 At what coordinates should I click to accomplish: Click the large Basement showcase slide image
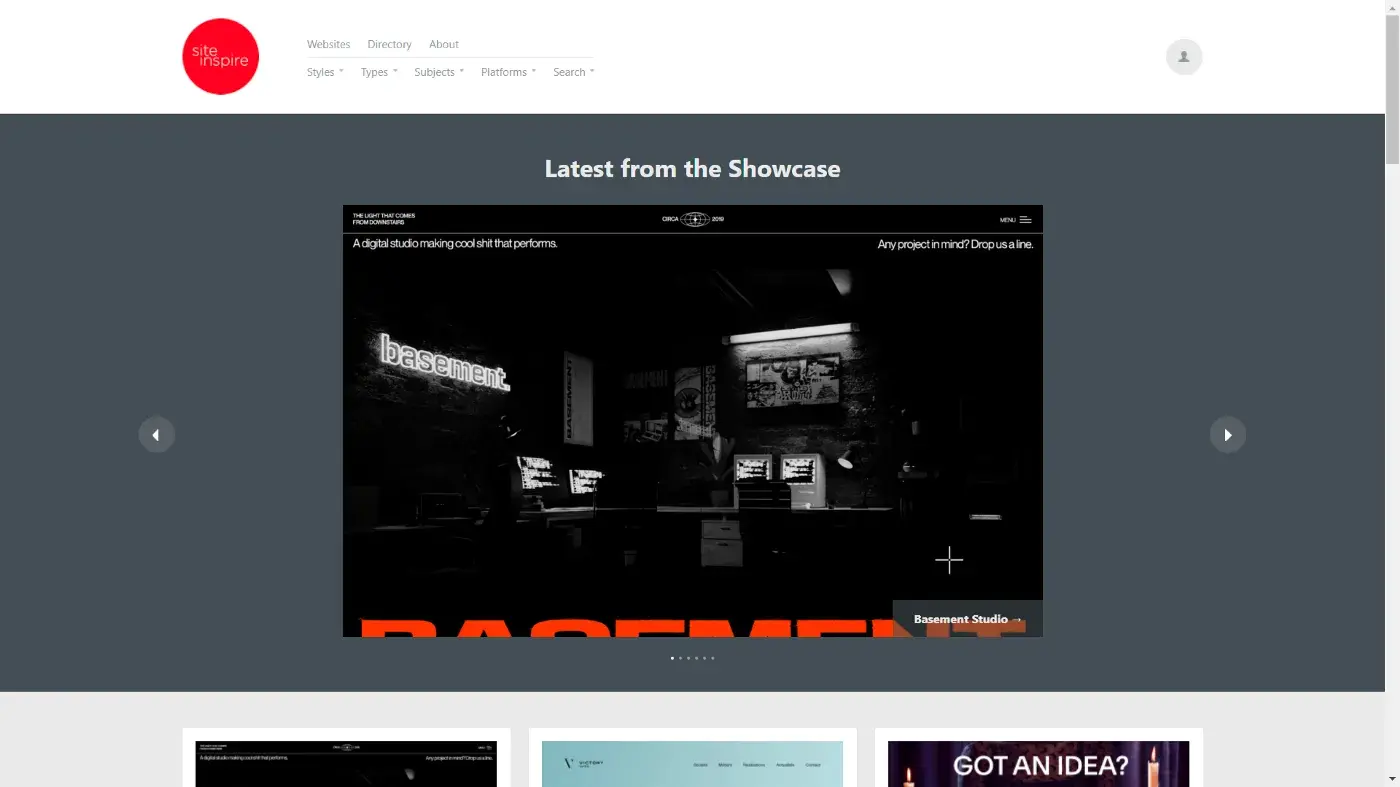[693, 421]
